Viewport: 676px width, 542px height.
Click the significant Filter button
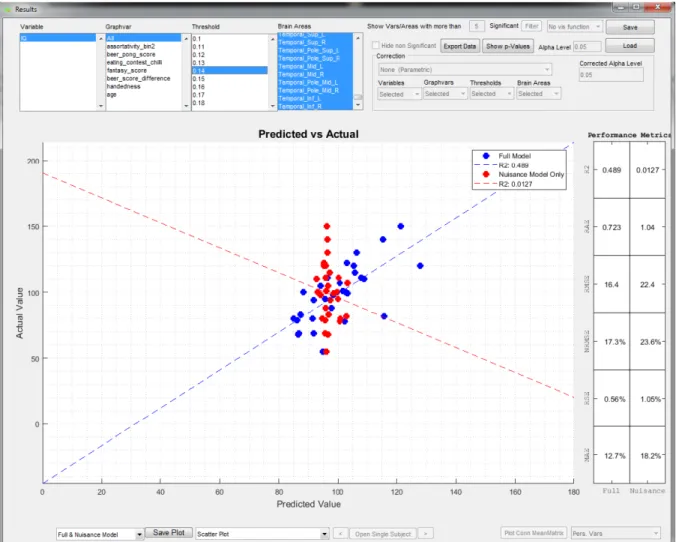pyautogui.click(x=531, y=26)
